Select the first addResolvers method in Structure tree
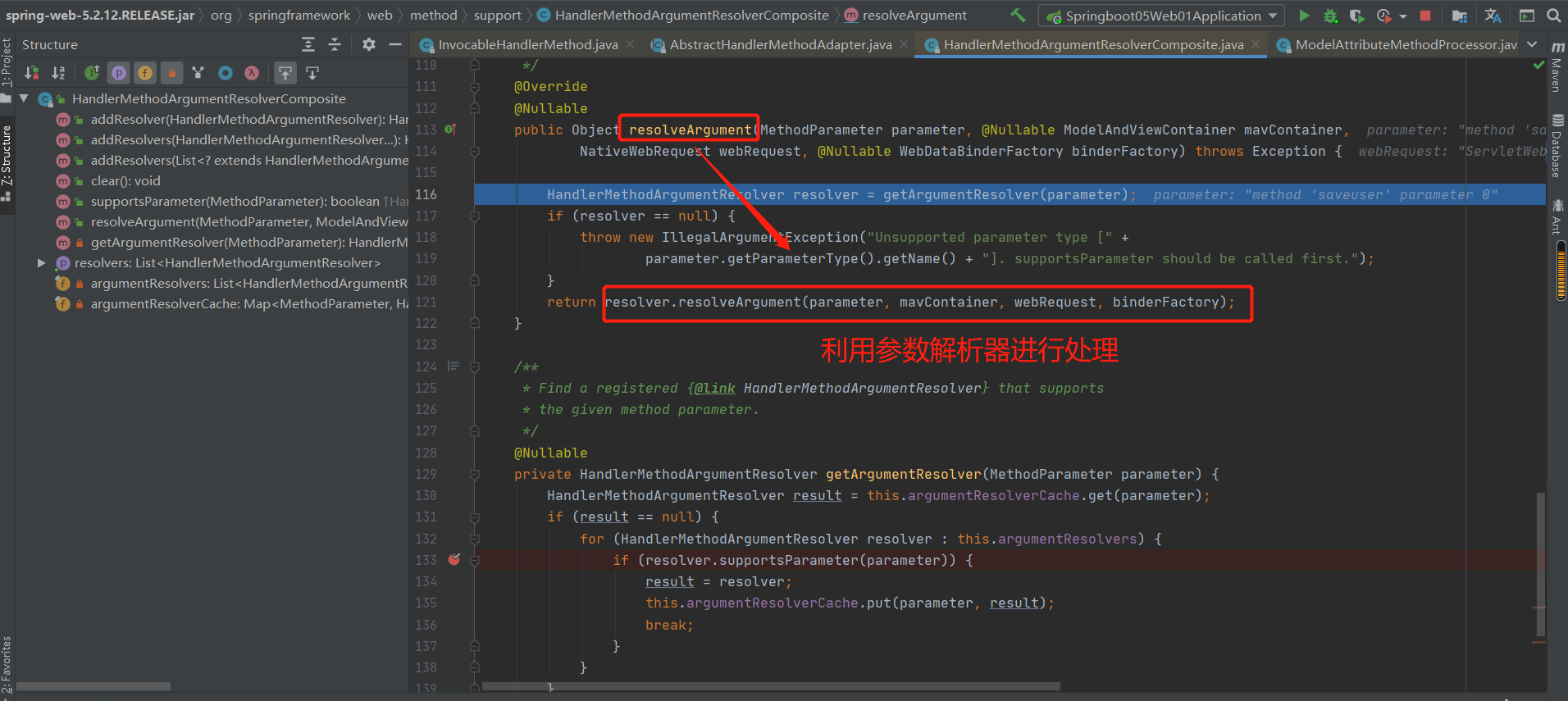 [248, 140]
